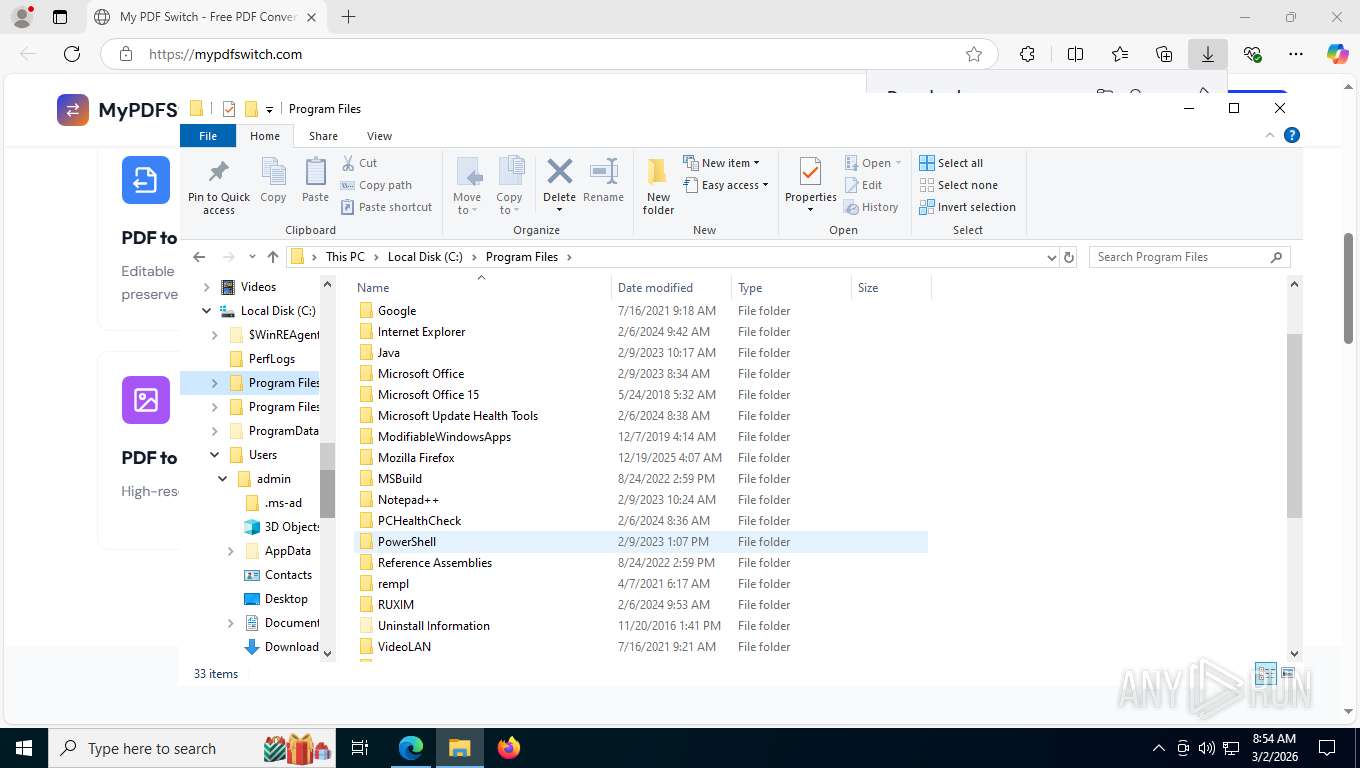Open Edge Extensions puzzle icon

click(1027, 54)
